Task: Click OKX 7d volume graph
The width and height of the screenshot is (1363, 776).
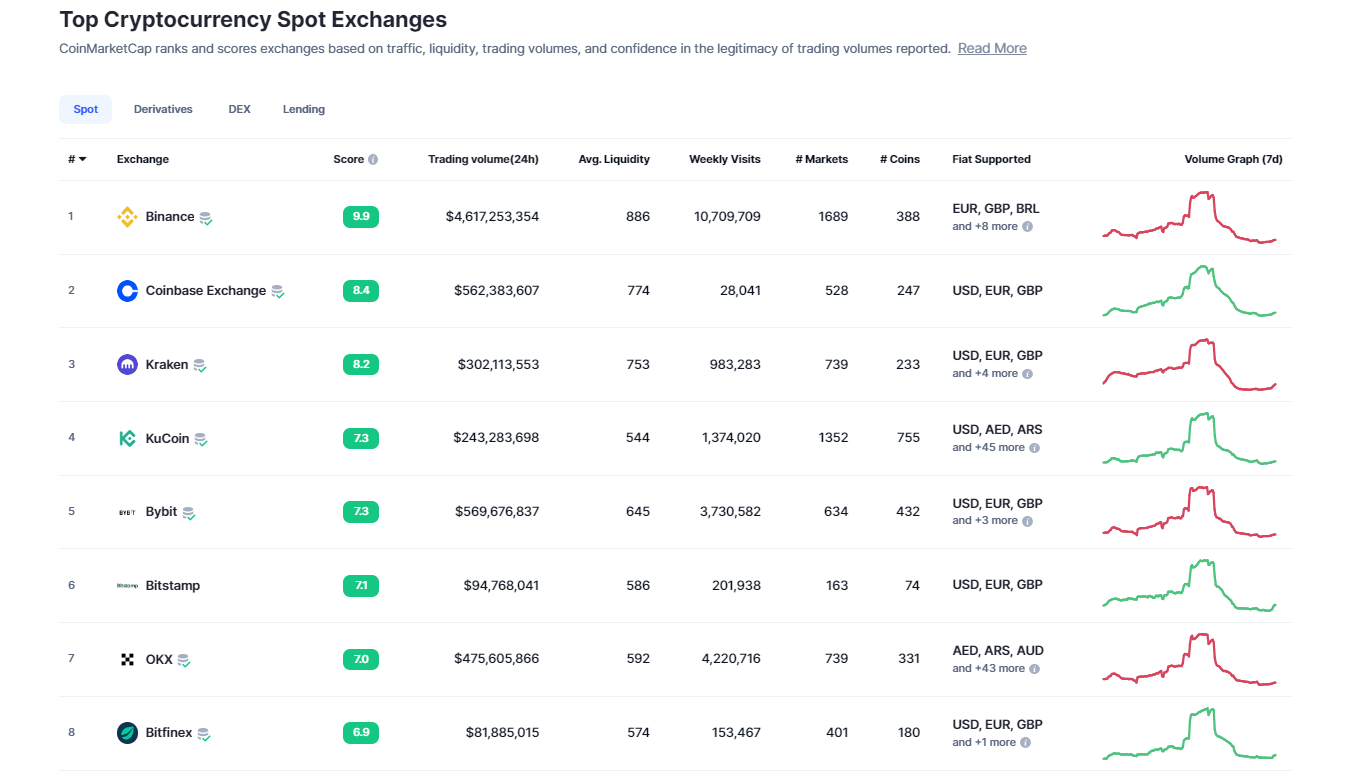Action: coord(1190,660)
